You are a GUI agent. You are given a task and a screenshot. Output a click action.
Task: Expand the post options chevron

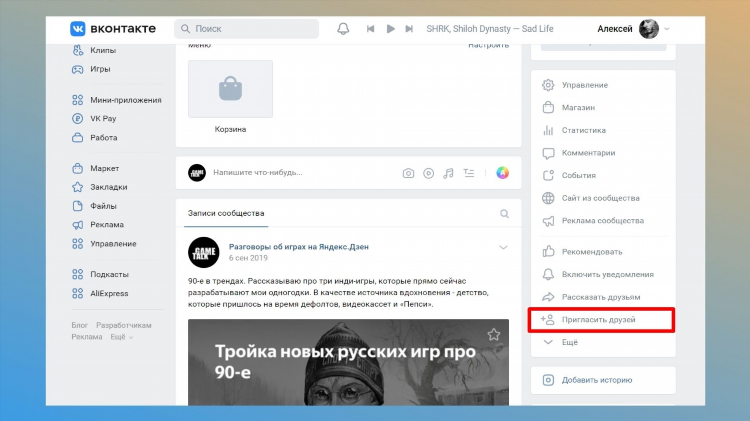(x=503, y=248)
